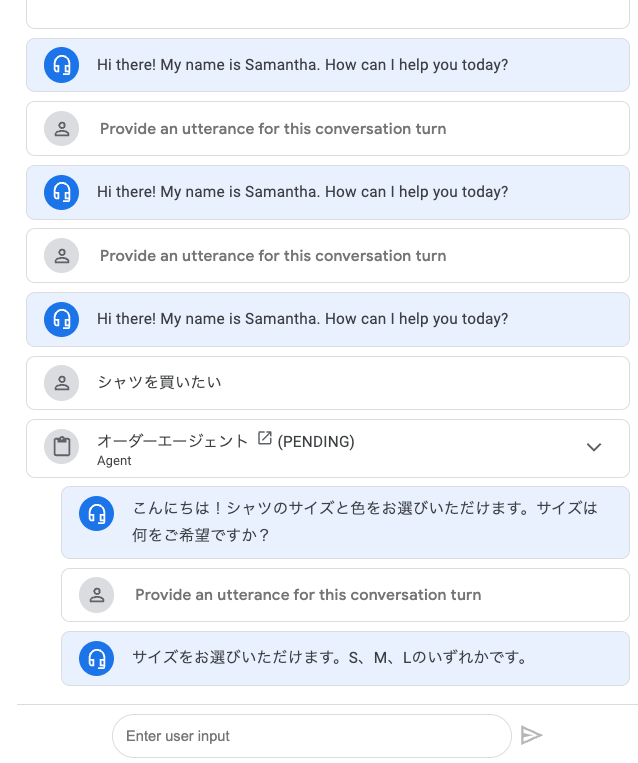The image size is (638, 763).
Task: Click the user icon on the nested empty utterance
Action: 96,595
